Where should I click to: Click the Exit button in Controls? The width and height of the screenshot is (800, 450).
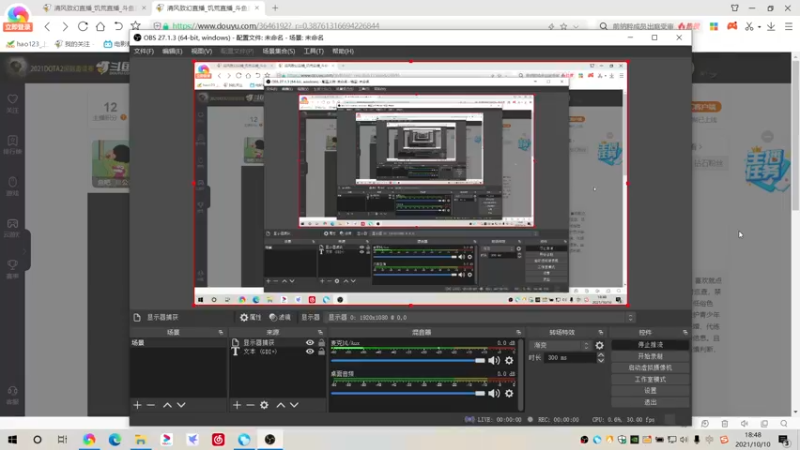(x=650, y=402)
